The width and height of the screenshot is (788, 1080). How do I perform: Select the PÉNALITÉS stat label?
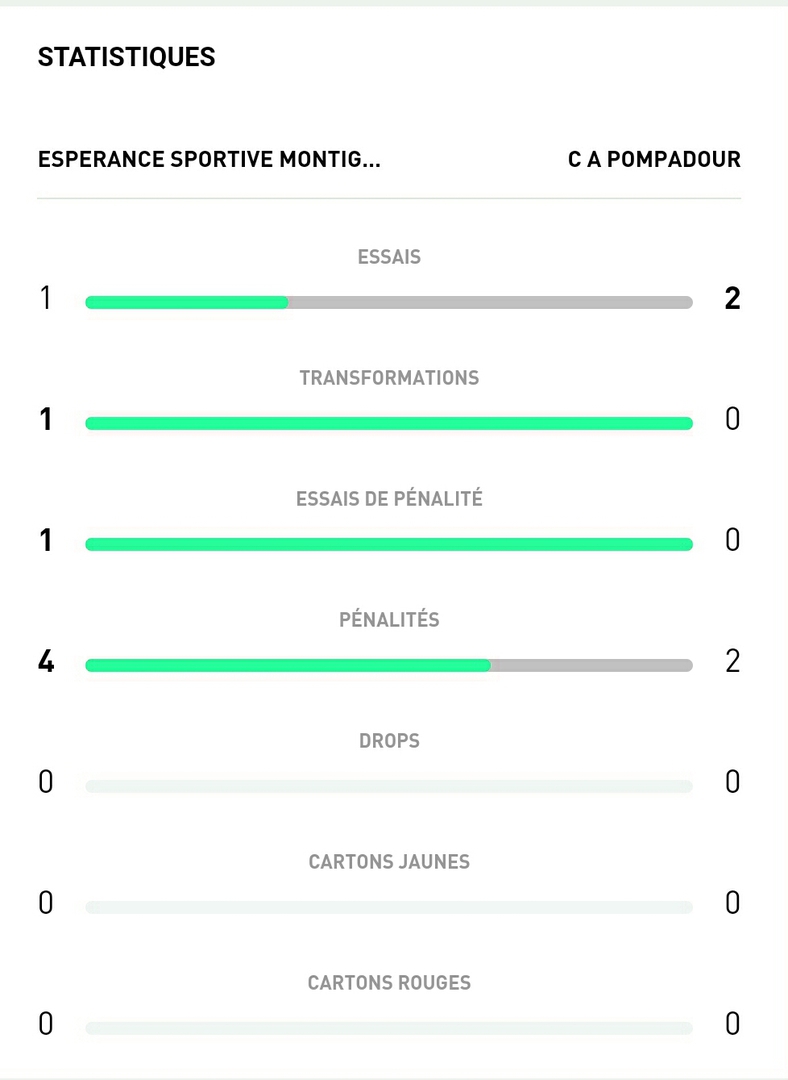pyautogui.click(x=389, y=620)
